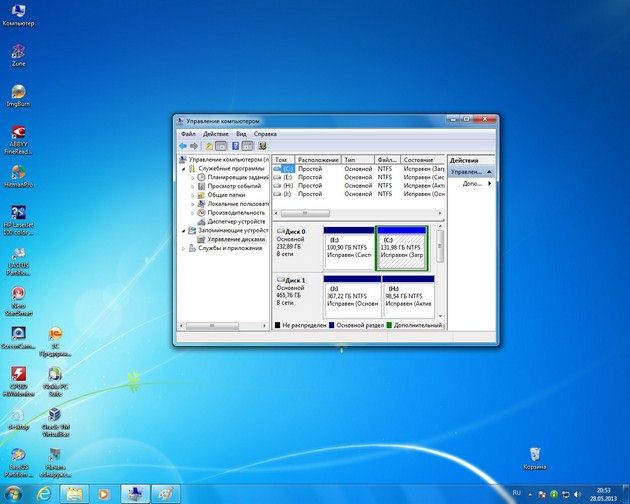
Task: Sort by the Тип column header
Action: [358, 160]
